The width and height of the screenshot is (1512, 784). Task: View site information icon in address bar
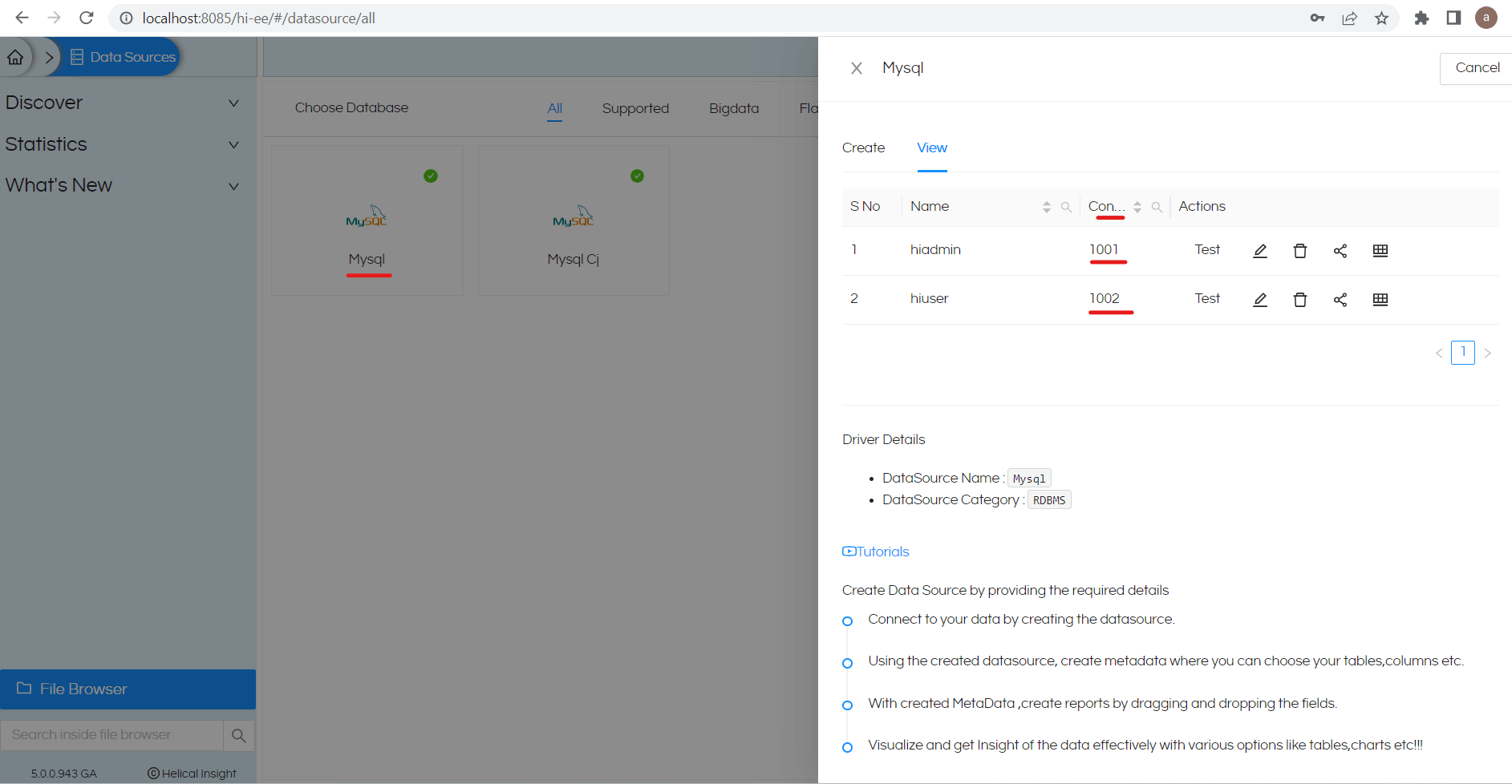(126, 18)
